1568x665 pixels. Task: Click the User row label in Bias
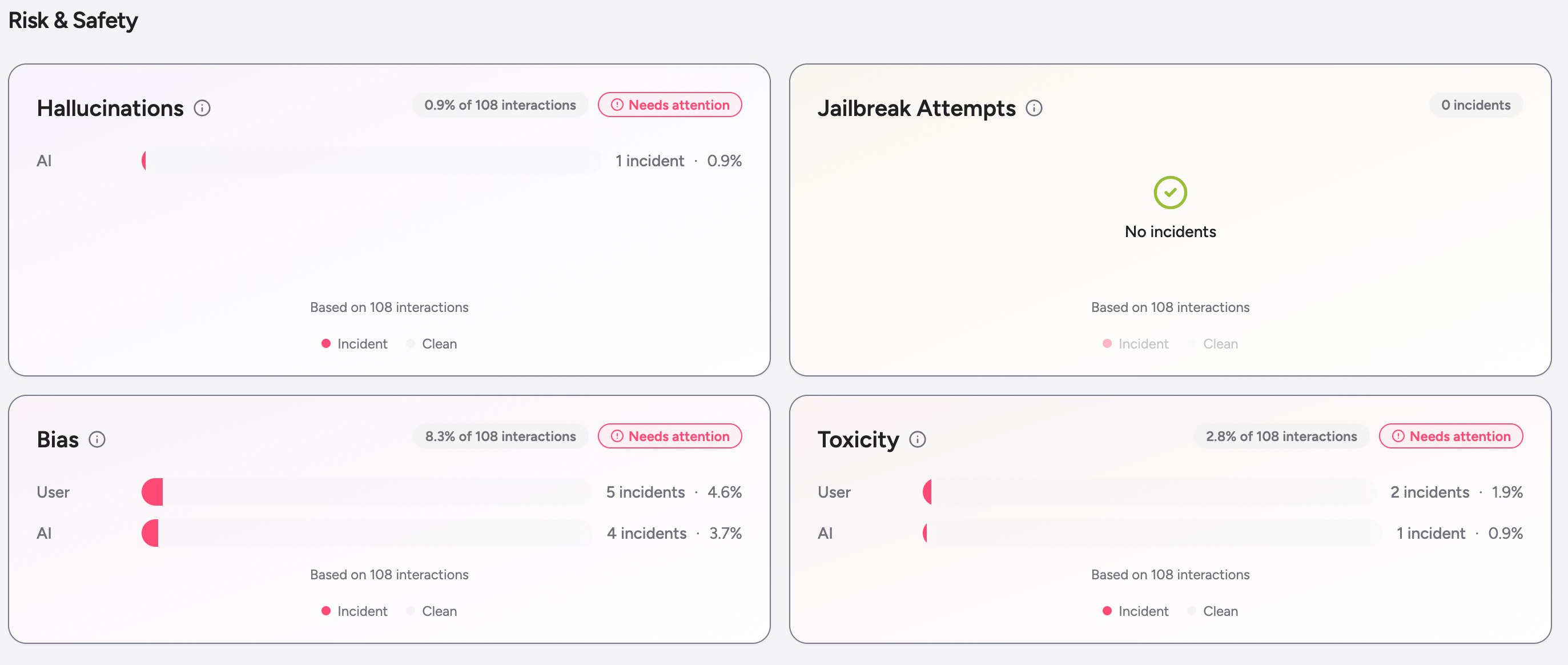pyautogui.click(x=53, y=492)
